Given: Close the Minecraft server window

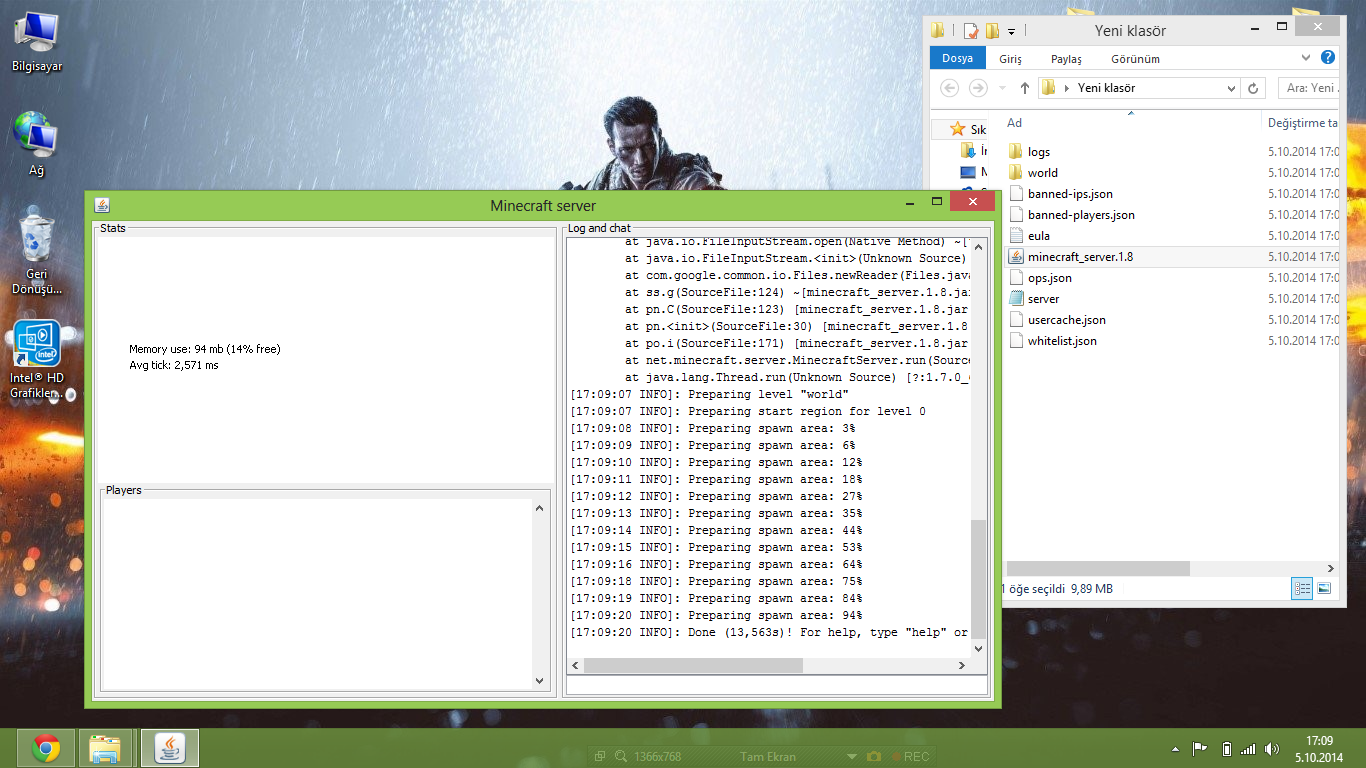Looking at the screenshot, I should click(972, 202).
